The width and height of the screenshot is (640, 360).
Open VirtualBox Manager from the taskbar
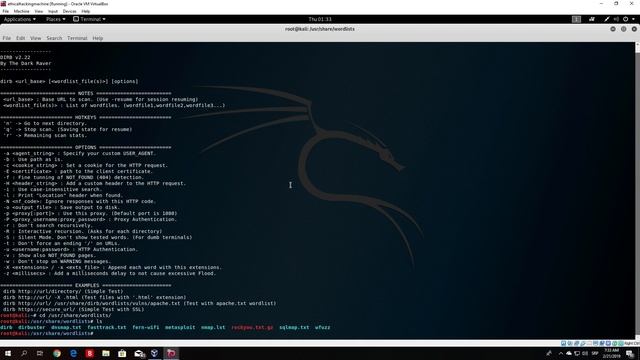pyautogui.click(x=155, y=353)
